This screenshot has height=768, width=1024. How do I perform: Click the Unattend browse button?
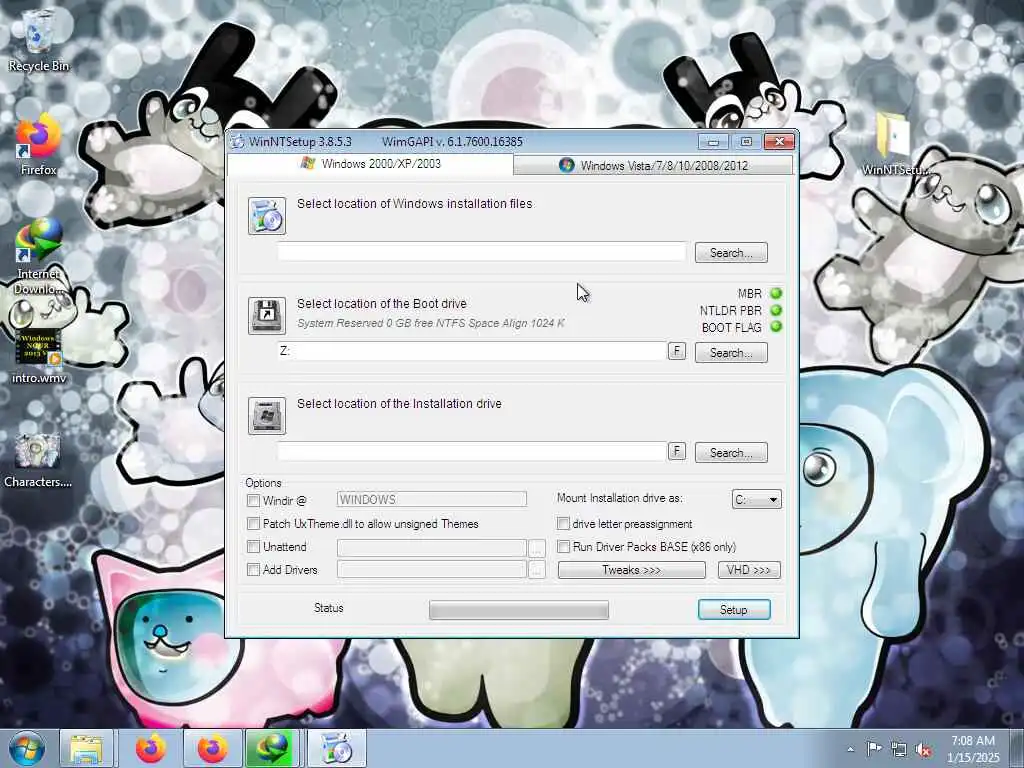[x=536, y=547]
